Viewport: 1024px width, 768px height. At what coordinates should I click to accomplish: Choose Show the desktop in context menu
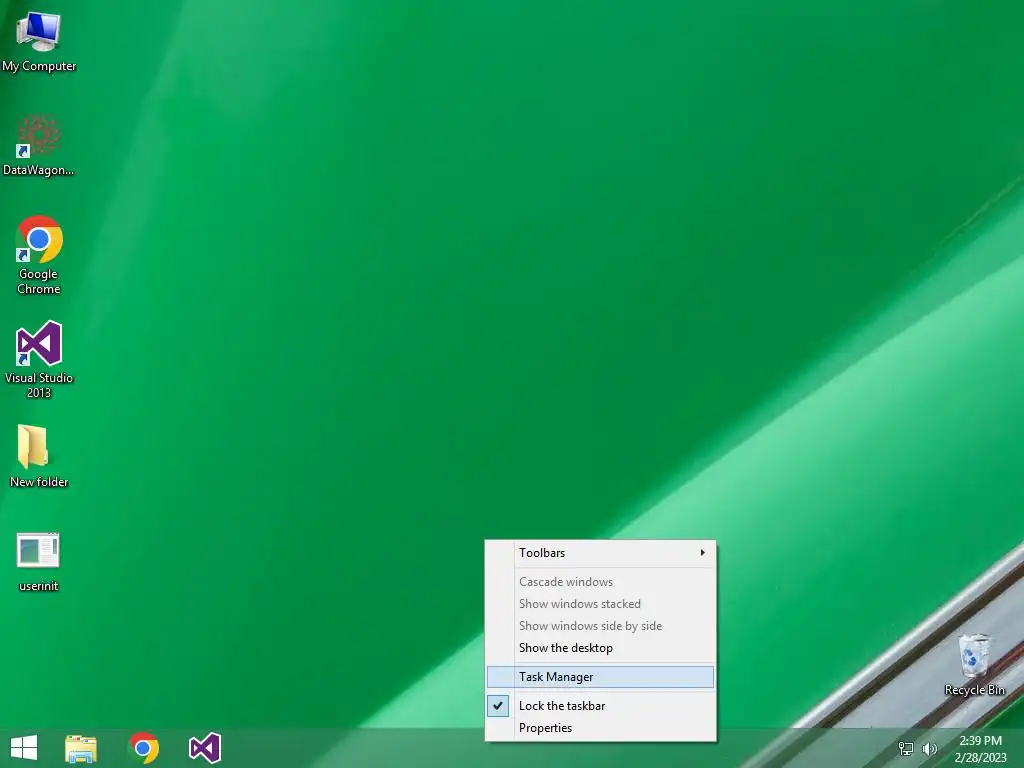[x=600, y=648]
